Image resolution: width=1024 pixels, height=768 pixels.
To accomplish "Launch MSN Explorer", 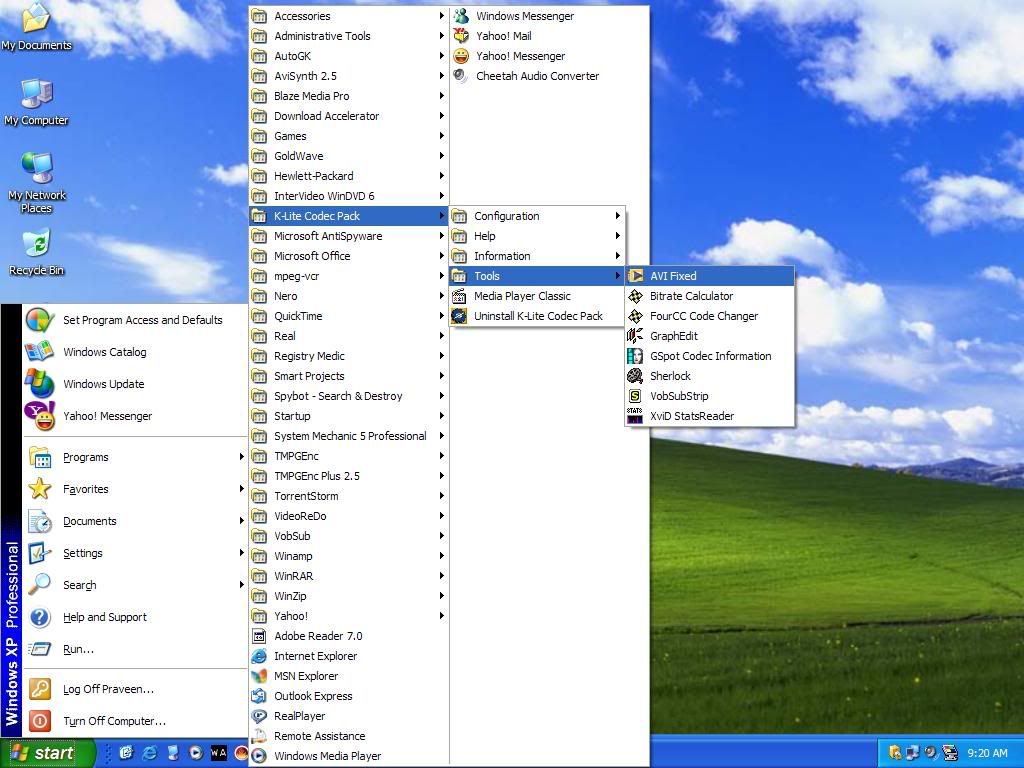I will pos(349,676).
